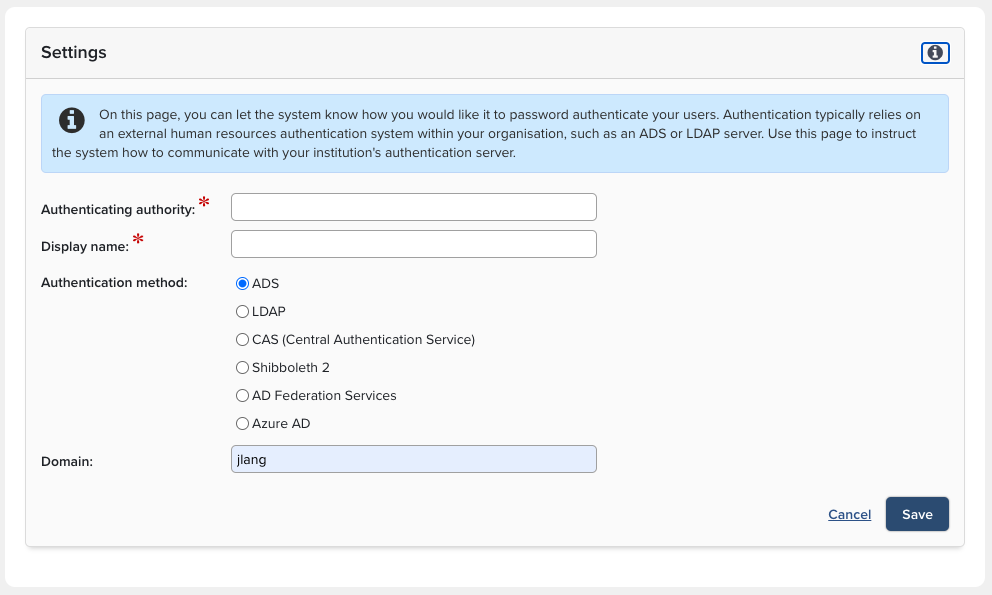The image size is (992, 595).
Task: Click the Display name label text
Action: pos(85,247)
